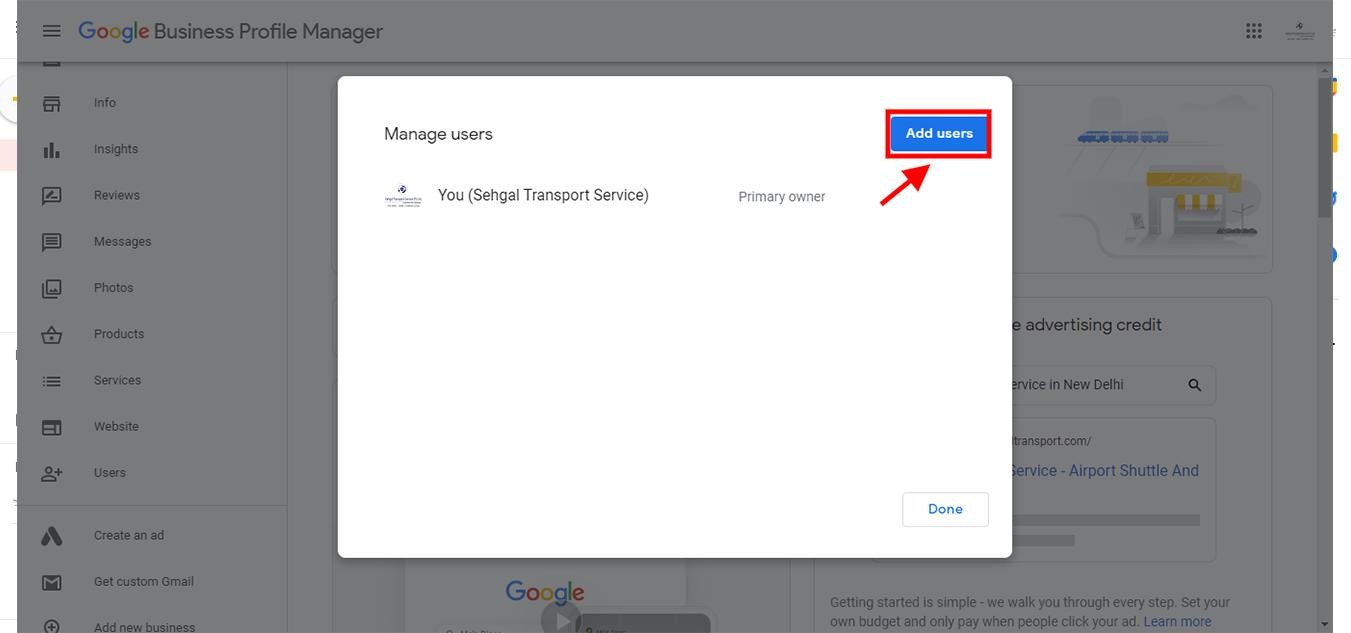Screen dimensions: 1351x633
Task: Click the Messages chat icon
Action: point(52,242)
